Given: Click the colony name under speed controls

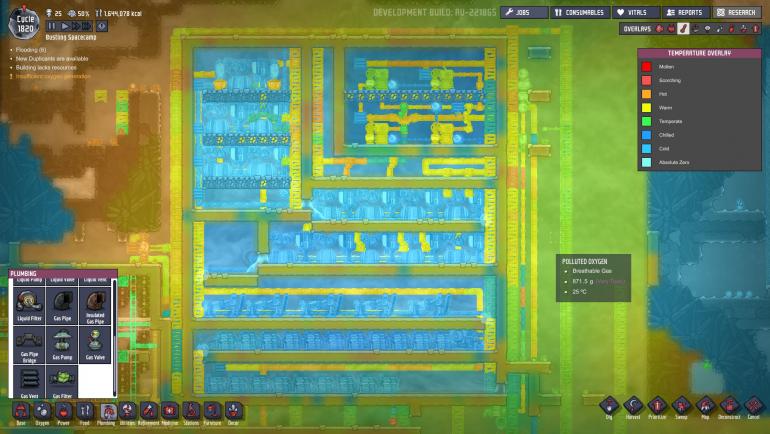Looking at the screenshot, I should [71, 37].
